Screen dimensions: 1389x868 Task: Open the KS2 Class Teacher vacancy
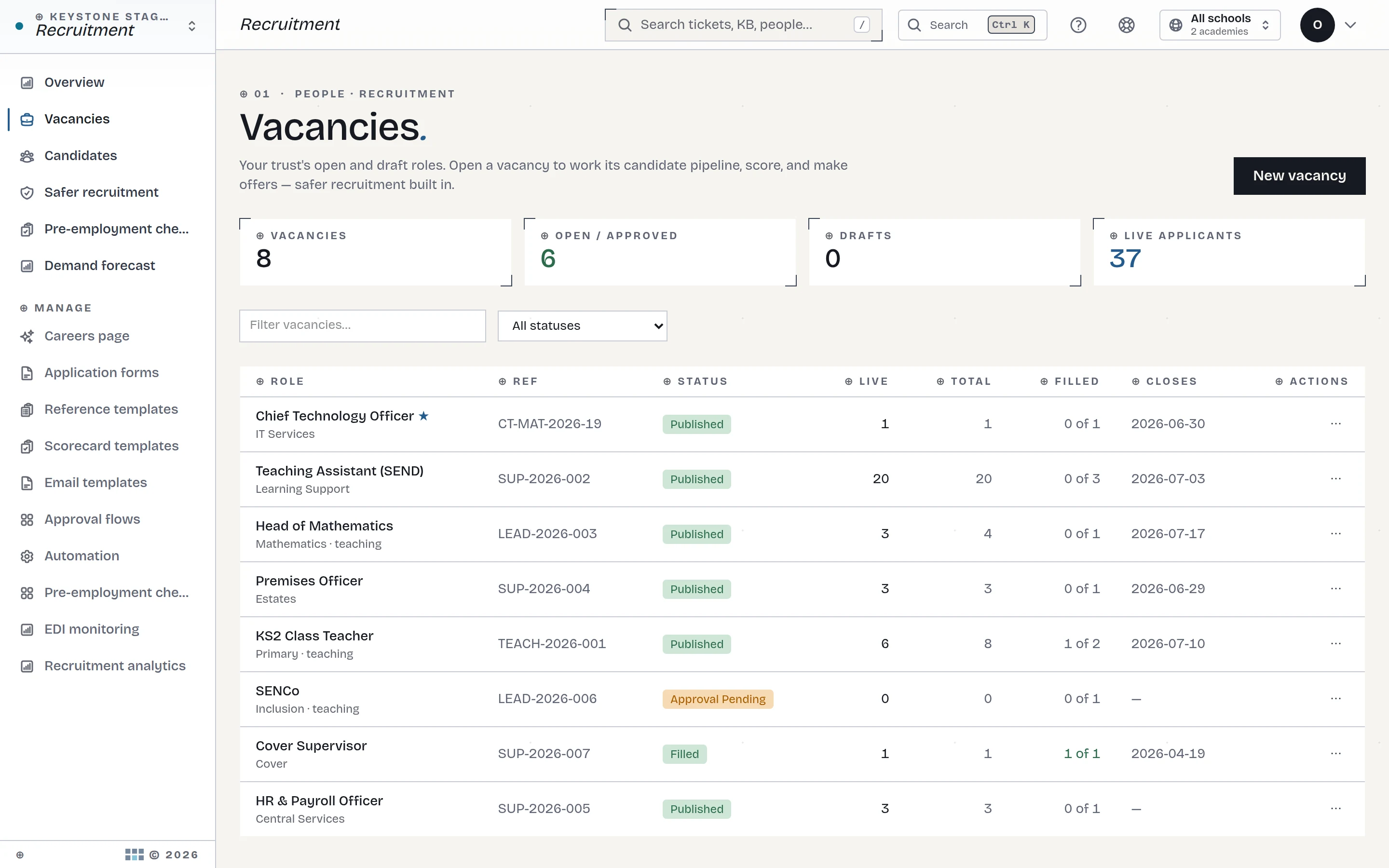pyautogui.click(x=314, y=637)
